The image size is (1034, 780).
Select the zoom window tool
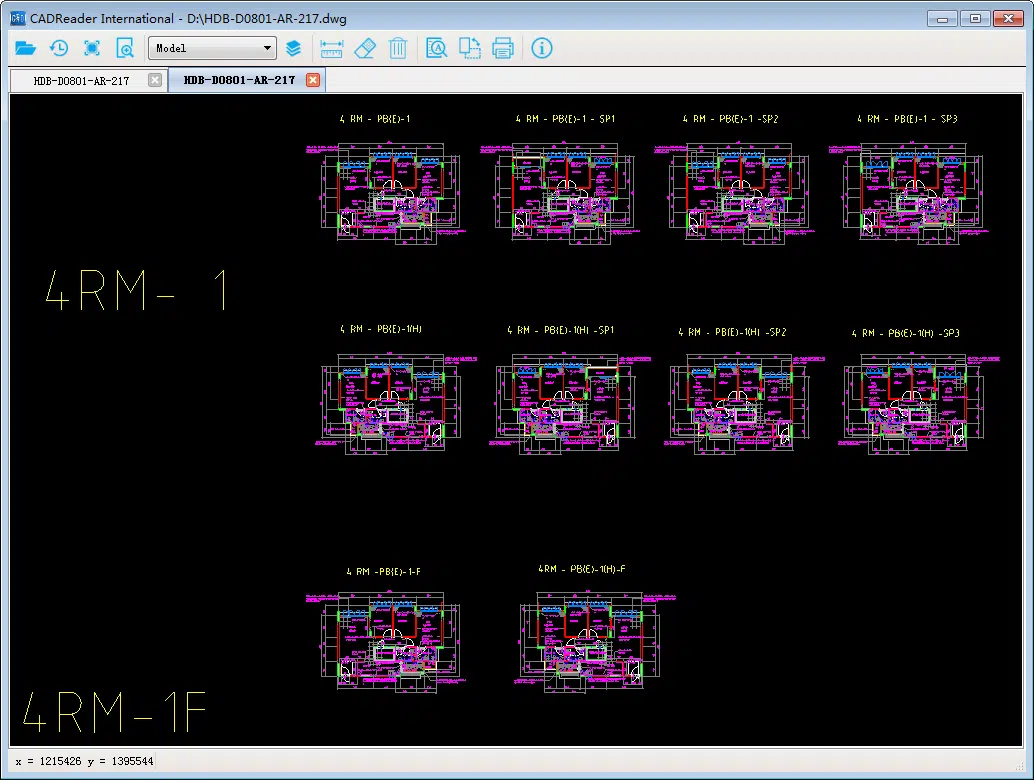click(122, 47)
